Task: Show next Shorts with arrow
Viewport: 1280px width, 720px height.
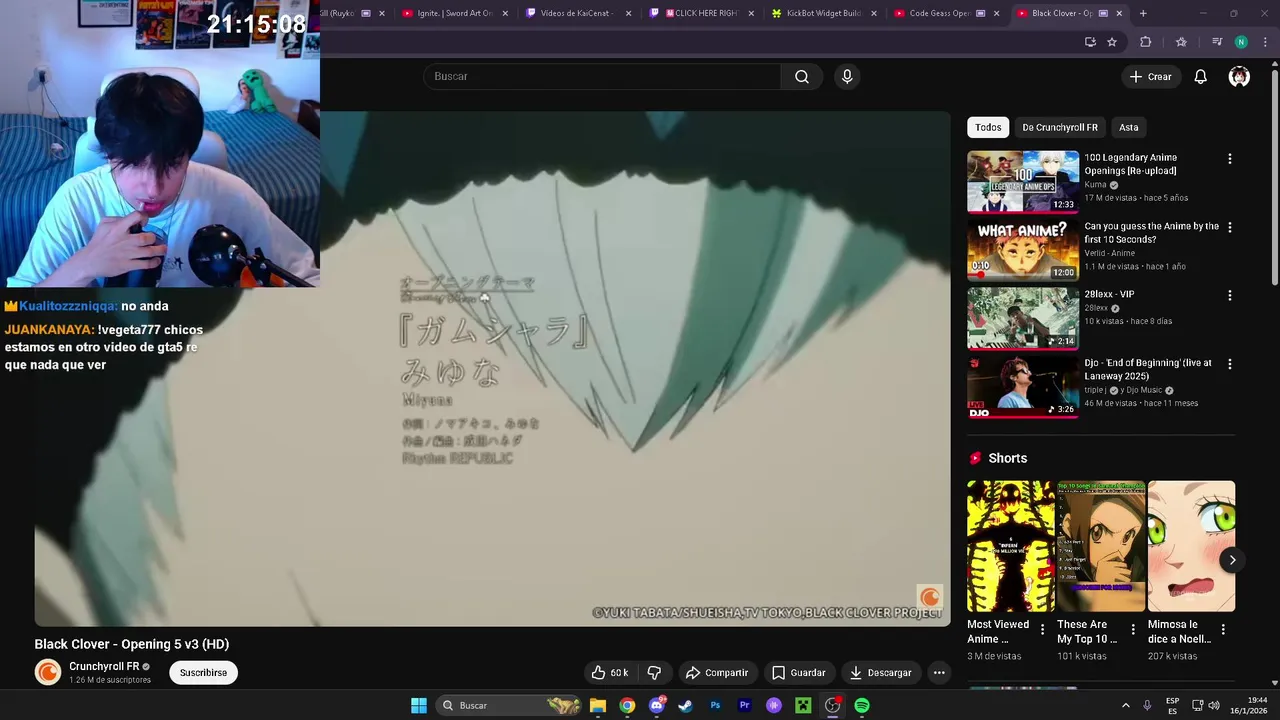Action: [1232, 560]
